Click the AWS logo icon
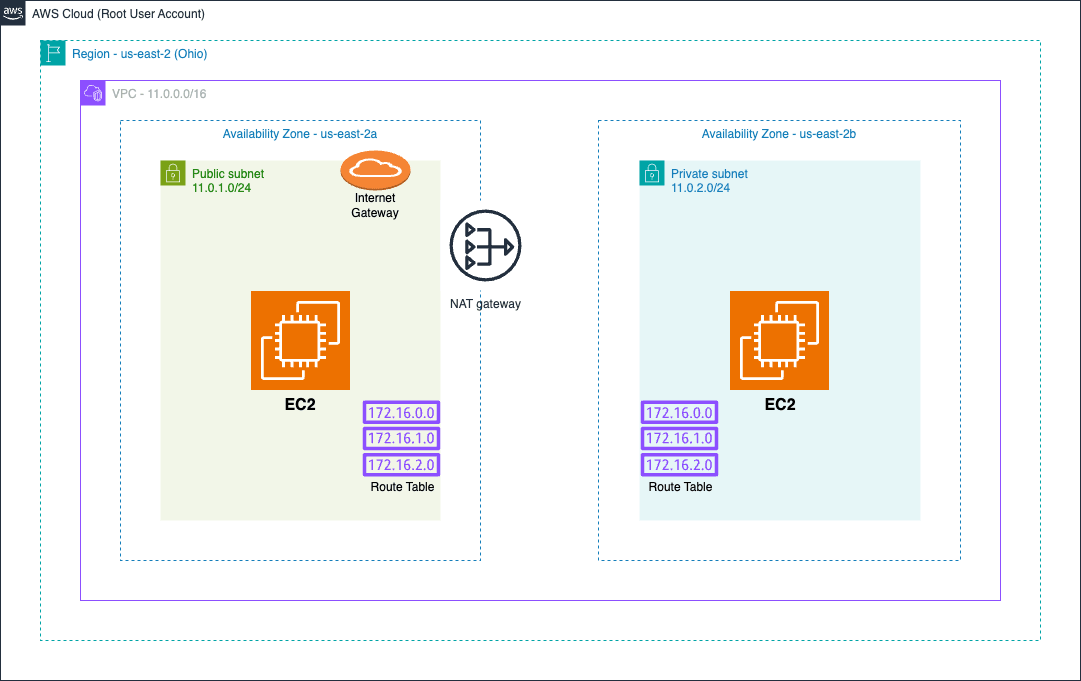 [12, 12]
